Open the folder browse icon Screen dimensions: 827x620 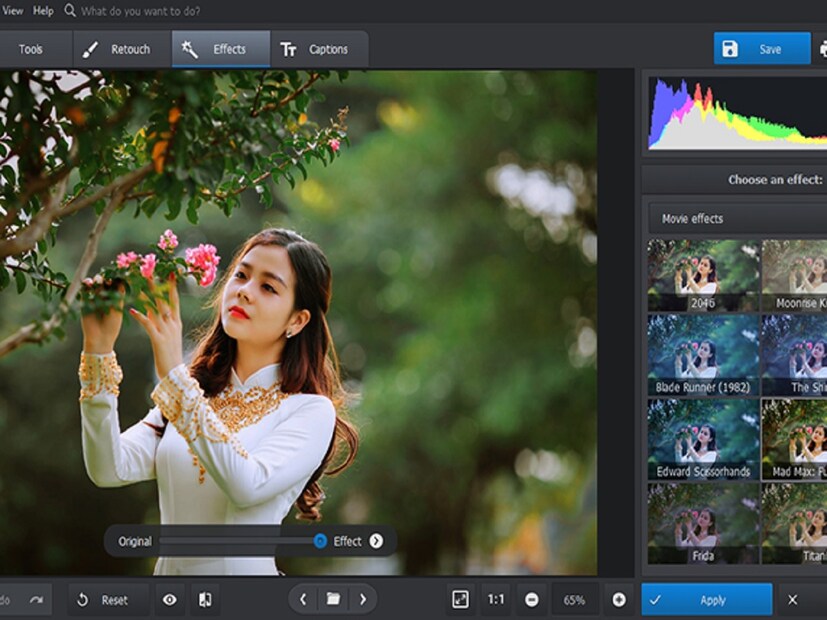click(333, 600)
